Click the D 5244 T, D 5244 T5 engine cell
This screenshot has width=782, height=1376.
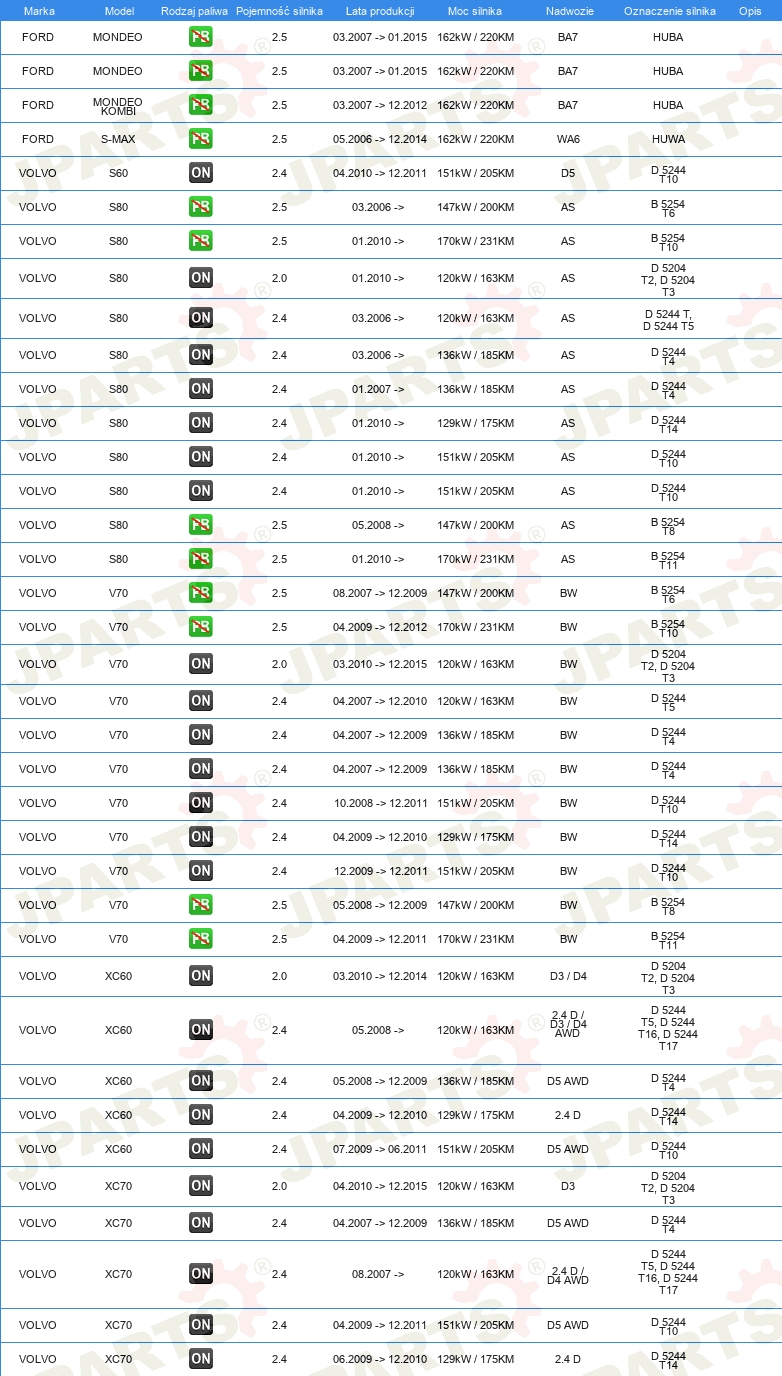(x=669, y=319)
